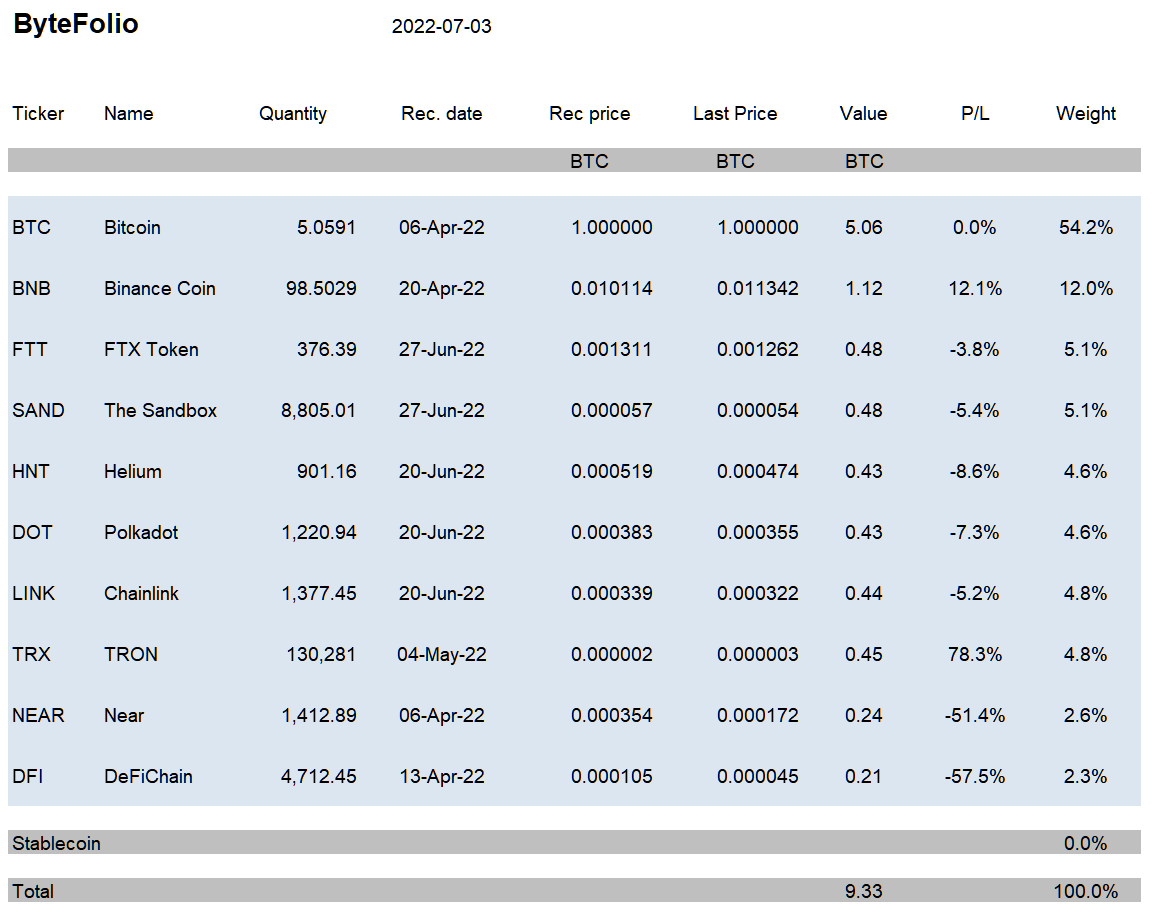The image size is (1165, 917).
Task: Click the Near name cell
Action: pos(124,715)
